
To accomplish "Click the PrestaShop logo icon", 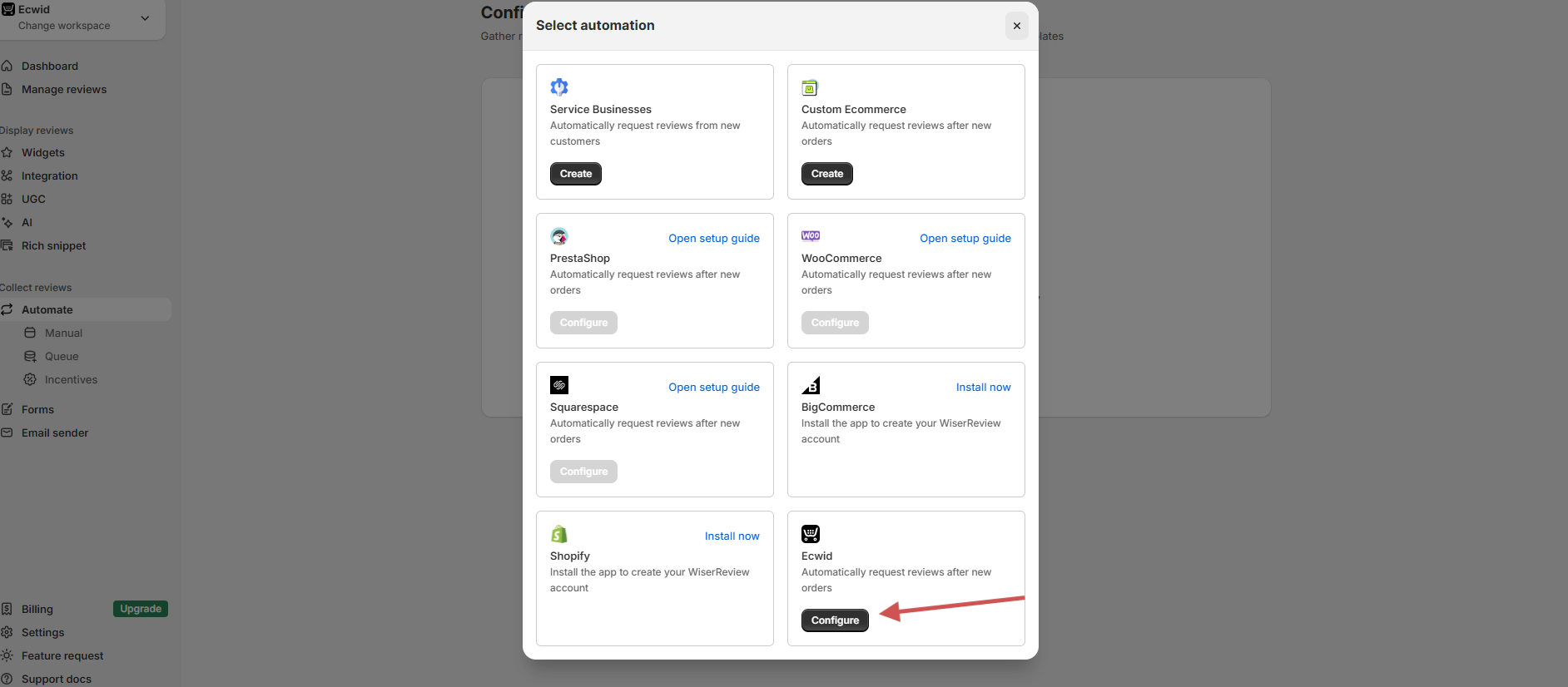I will [559, 236].
